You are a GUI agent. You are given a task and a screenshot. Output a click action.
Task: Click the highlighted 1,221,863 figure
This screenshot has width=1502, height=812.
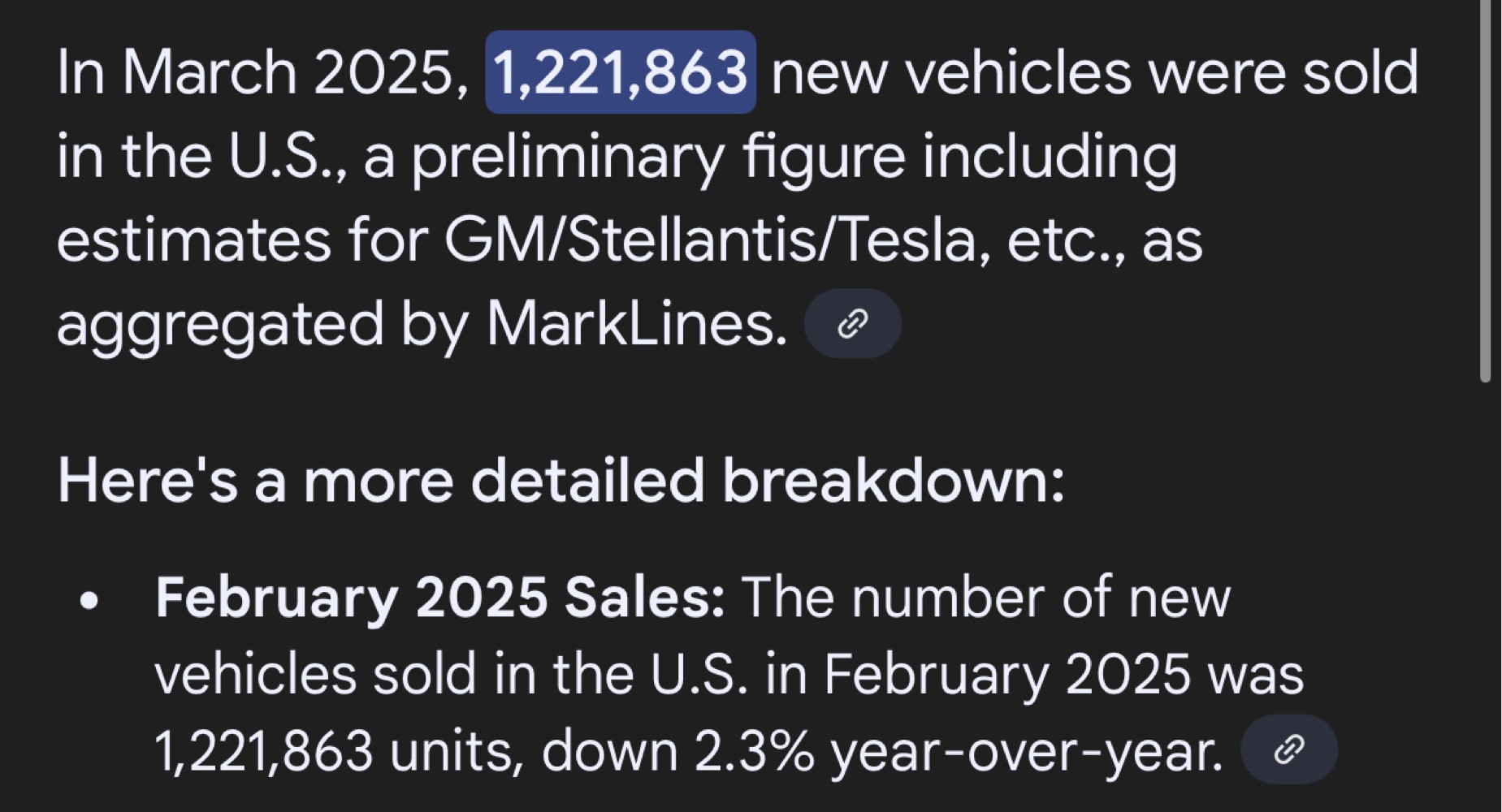pyautogui.click(x=621, y=72)
